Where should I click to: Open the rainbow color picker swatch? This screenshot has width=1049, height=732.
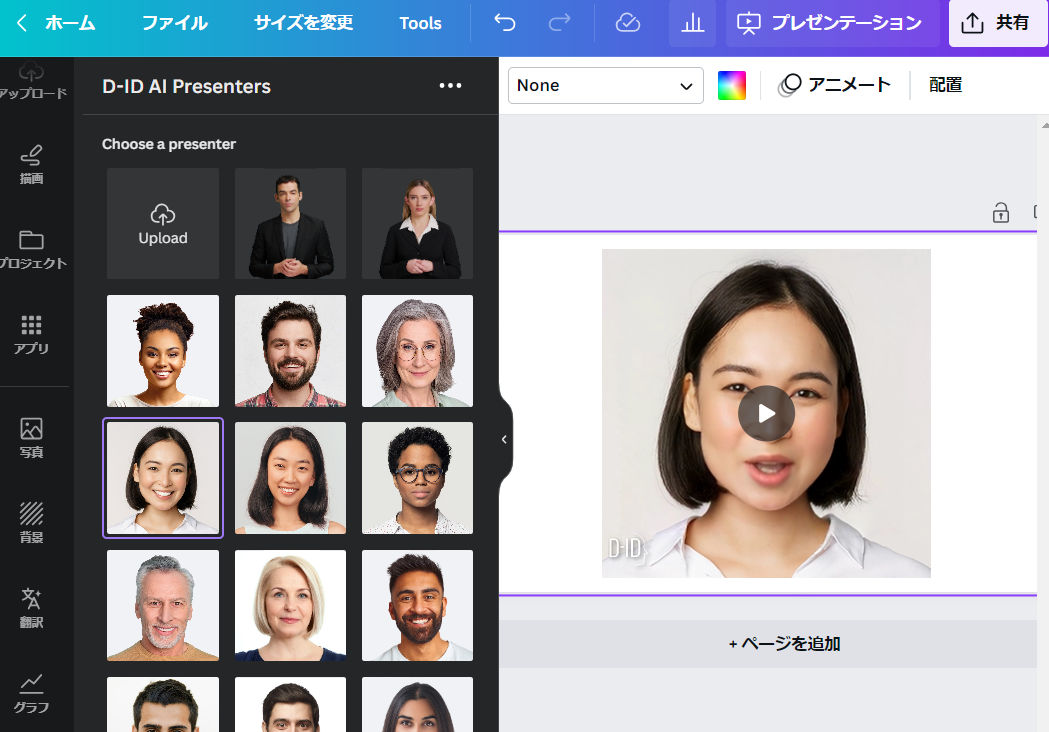point(732,86)
